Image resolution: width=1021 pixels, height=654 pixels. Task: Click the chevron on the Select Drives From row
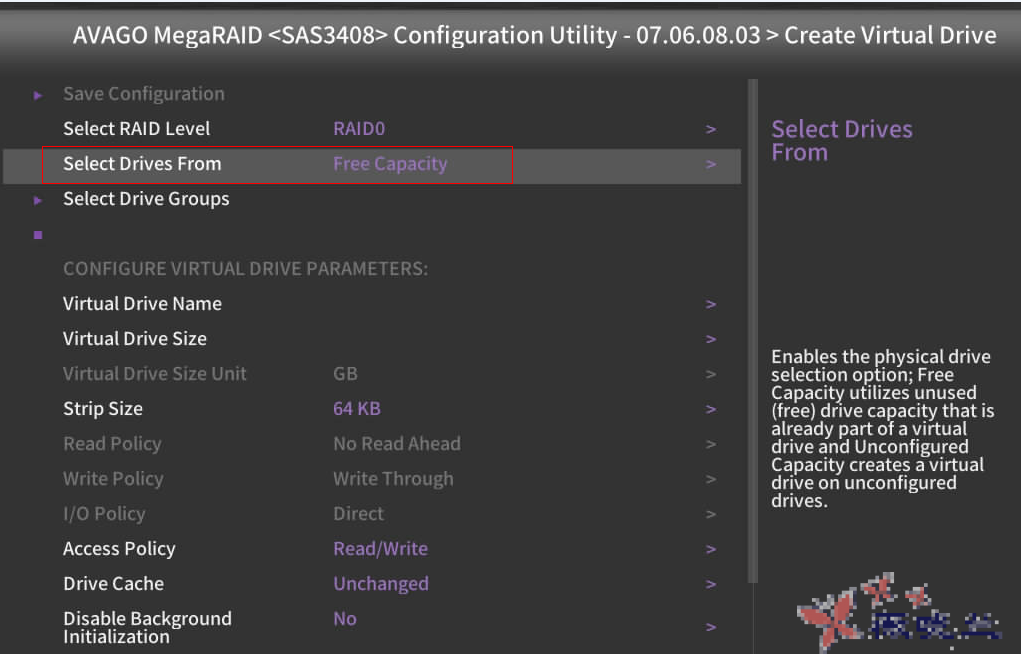point(711,164)
